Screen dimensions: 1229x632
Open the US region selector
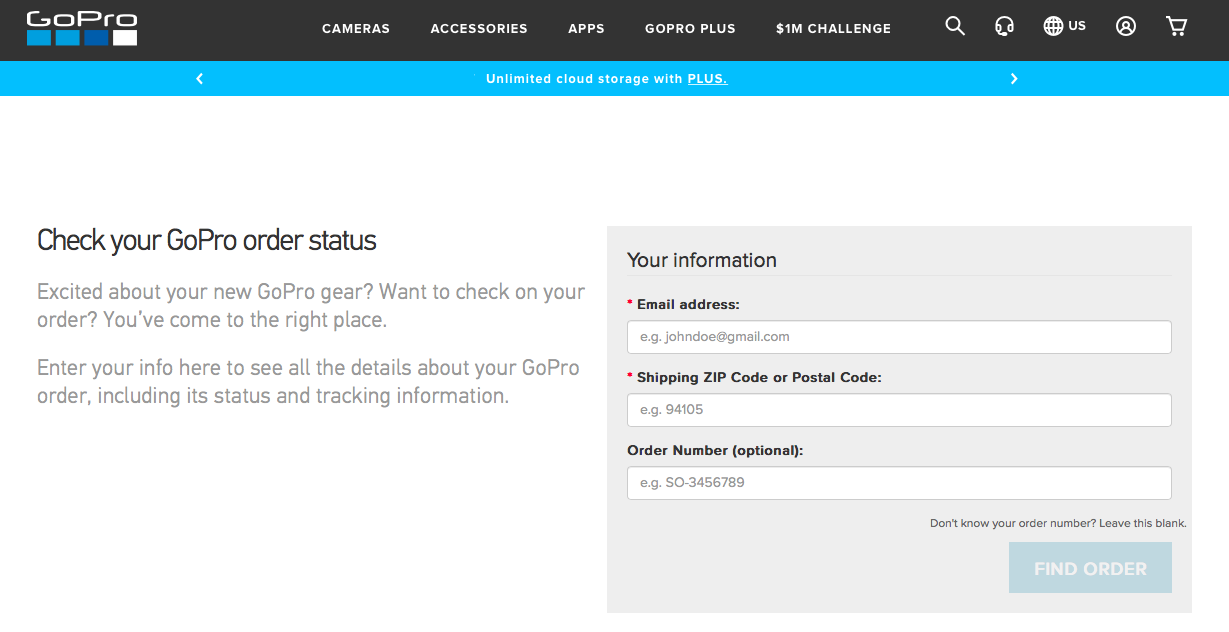point(1077,26)
